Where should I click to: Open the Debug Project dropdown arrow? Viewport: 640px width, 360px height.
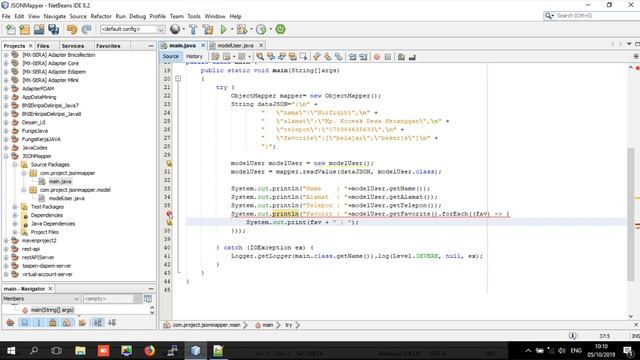[x=251, y=29]
